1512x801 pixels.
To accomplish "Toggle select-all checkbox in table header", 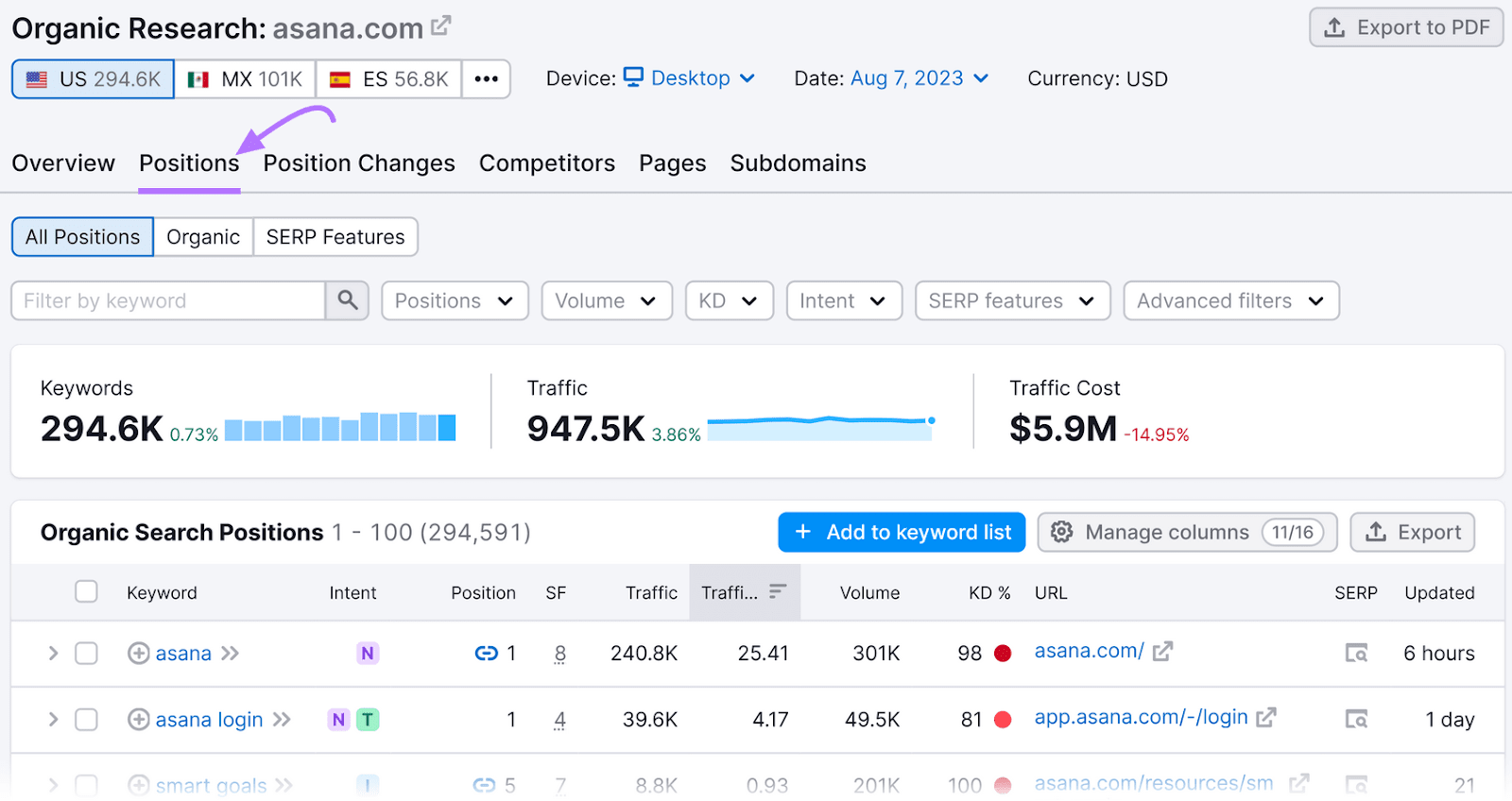I will (86, 591).
